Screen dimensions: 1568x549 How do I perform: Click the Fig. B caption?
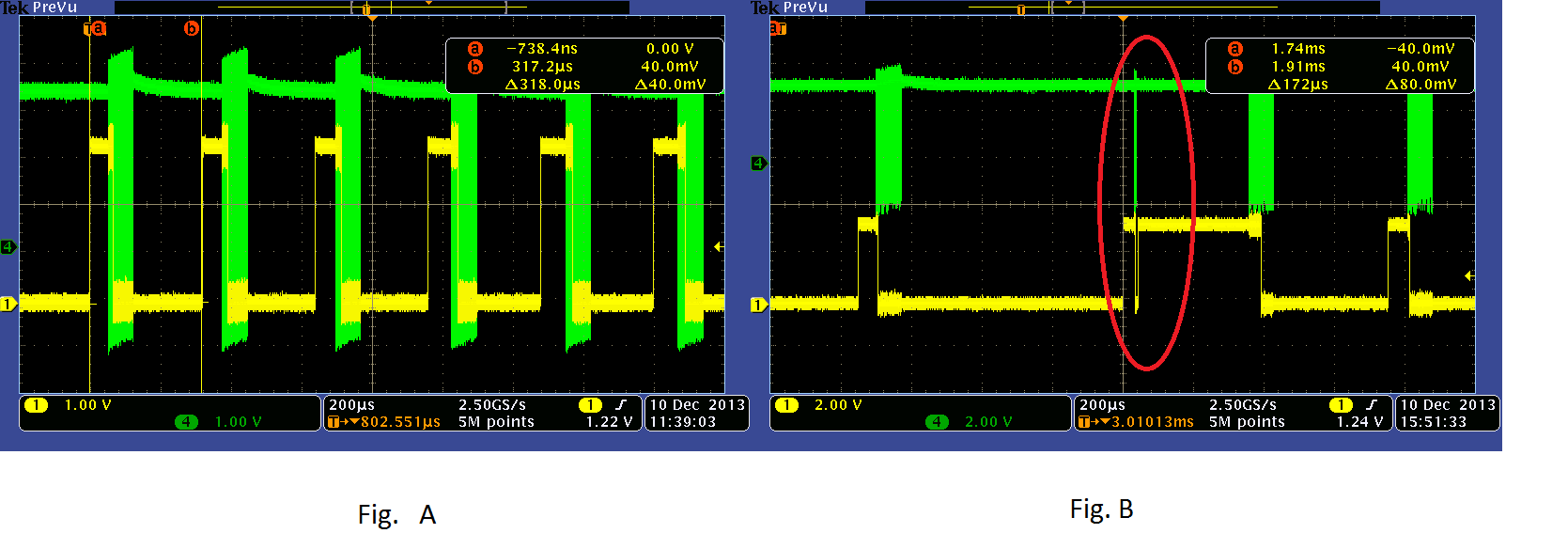(x=1101, y=510)
